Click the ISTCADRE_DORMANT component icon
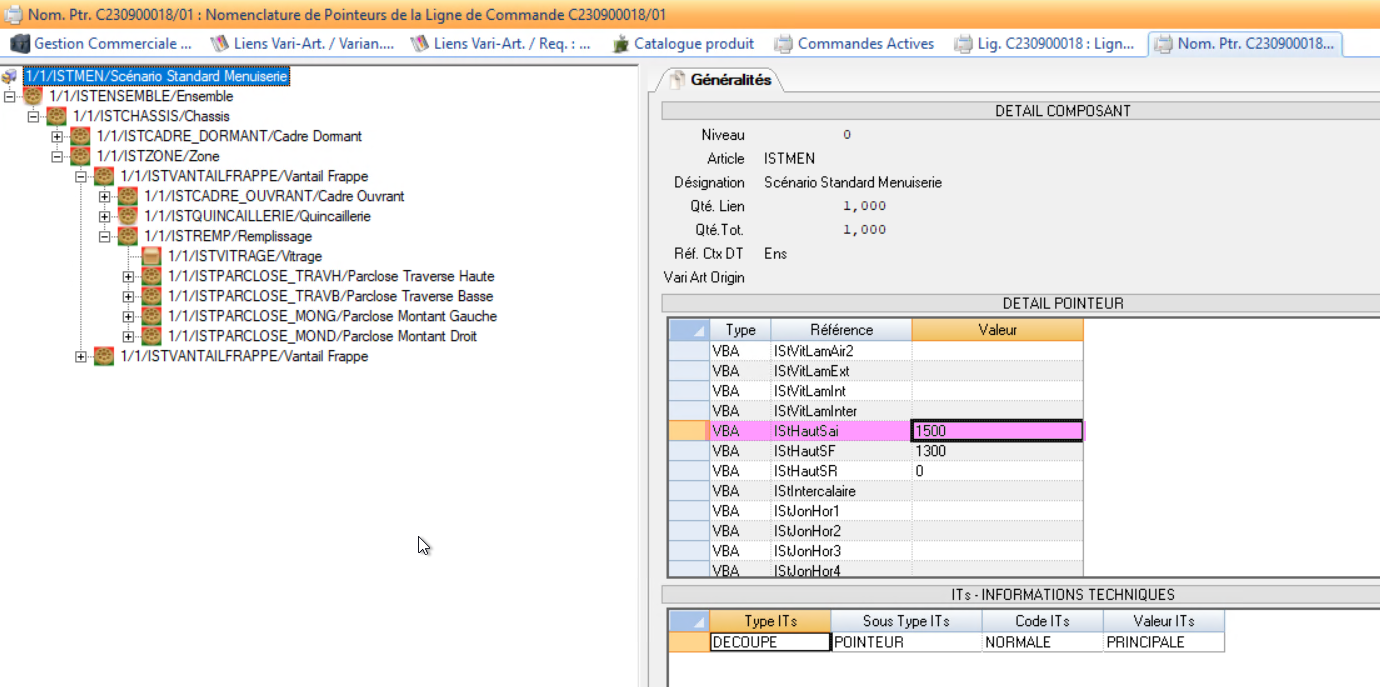Screen dimensions: 1380x687 (80, 137)
